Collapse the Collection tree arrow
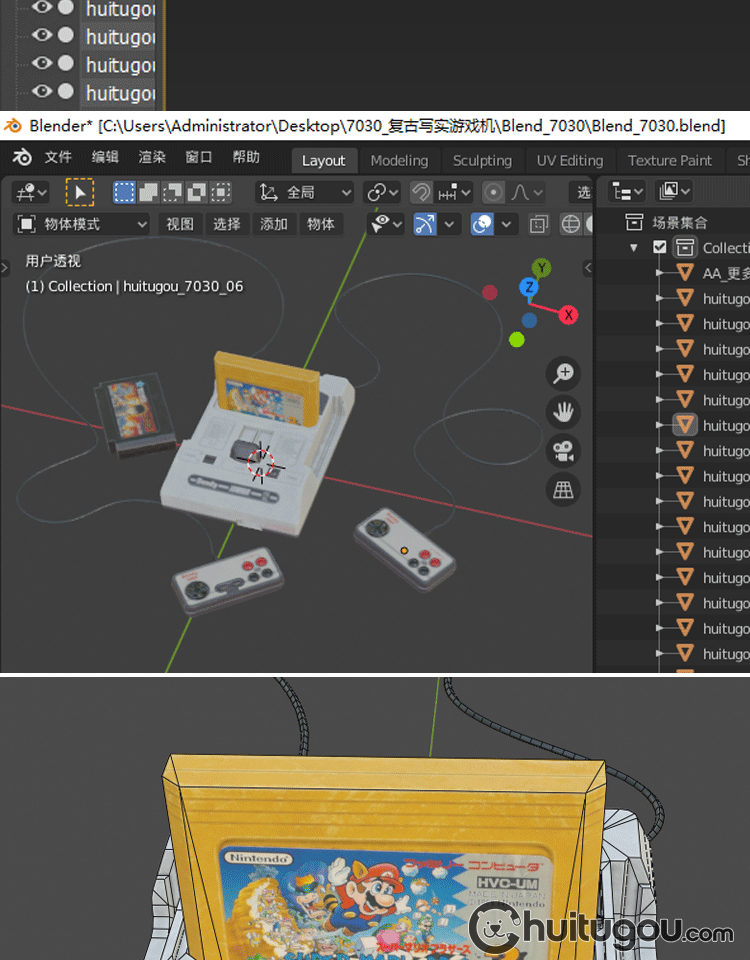 634,248
